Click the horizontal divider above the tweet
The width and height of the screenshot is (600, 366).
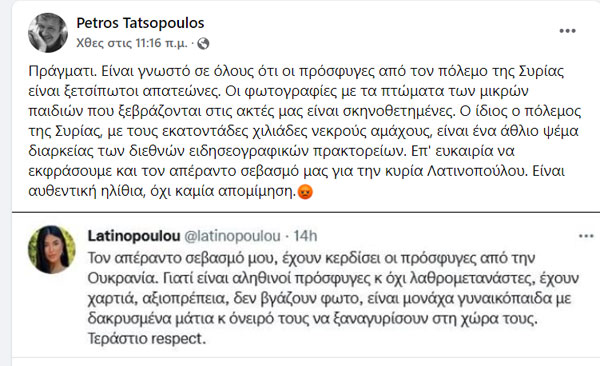306,211
